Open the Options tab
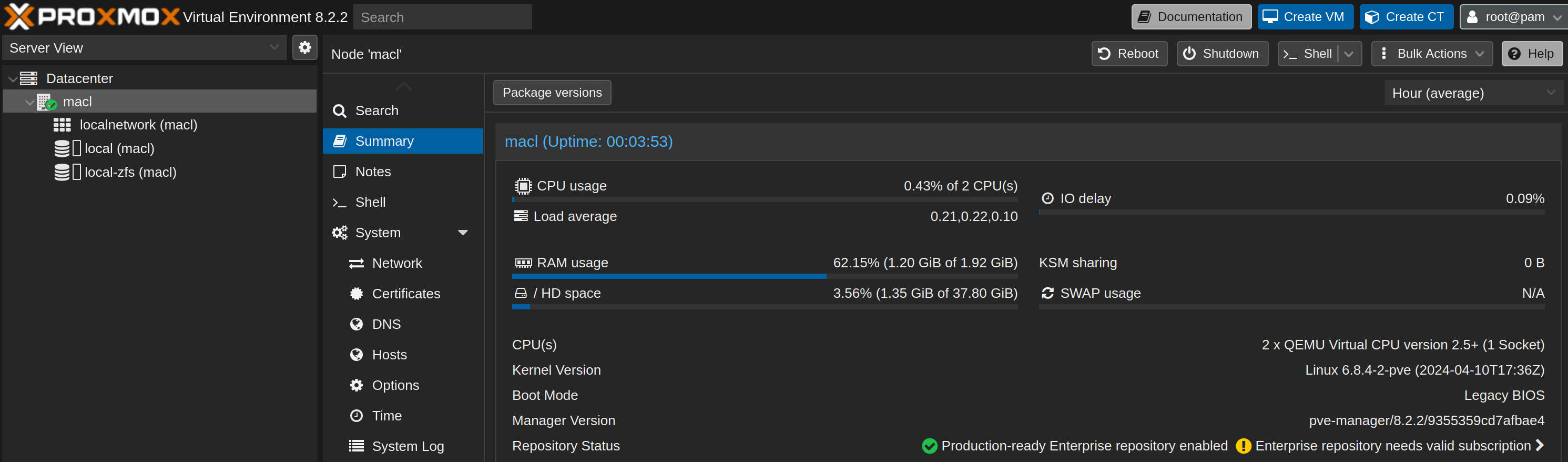The height and width of the screenshot is (462, 1568). click(403, 385)
